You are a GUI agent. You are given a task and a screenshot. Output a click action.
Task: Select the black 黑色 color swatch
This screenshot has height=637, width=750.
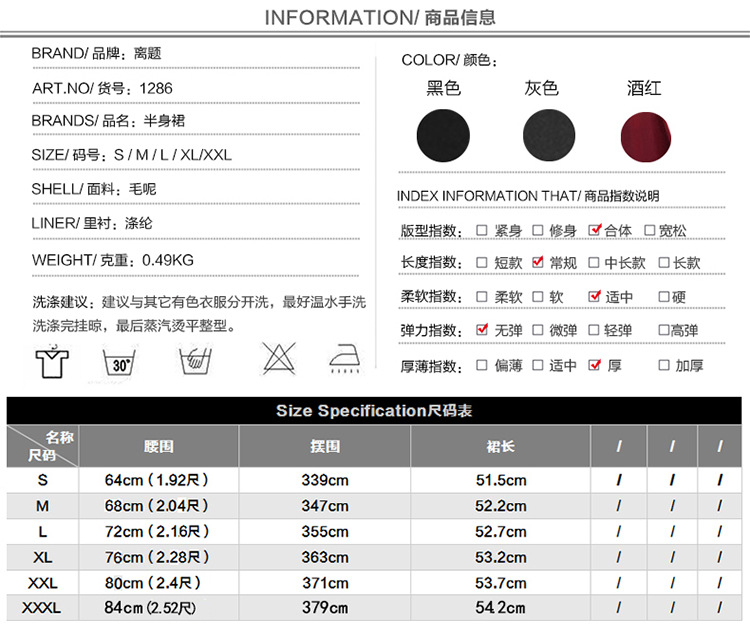coord(443,136)
